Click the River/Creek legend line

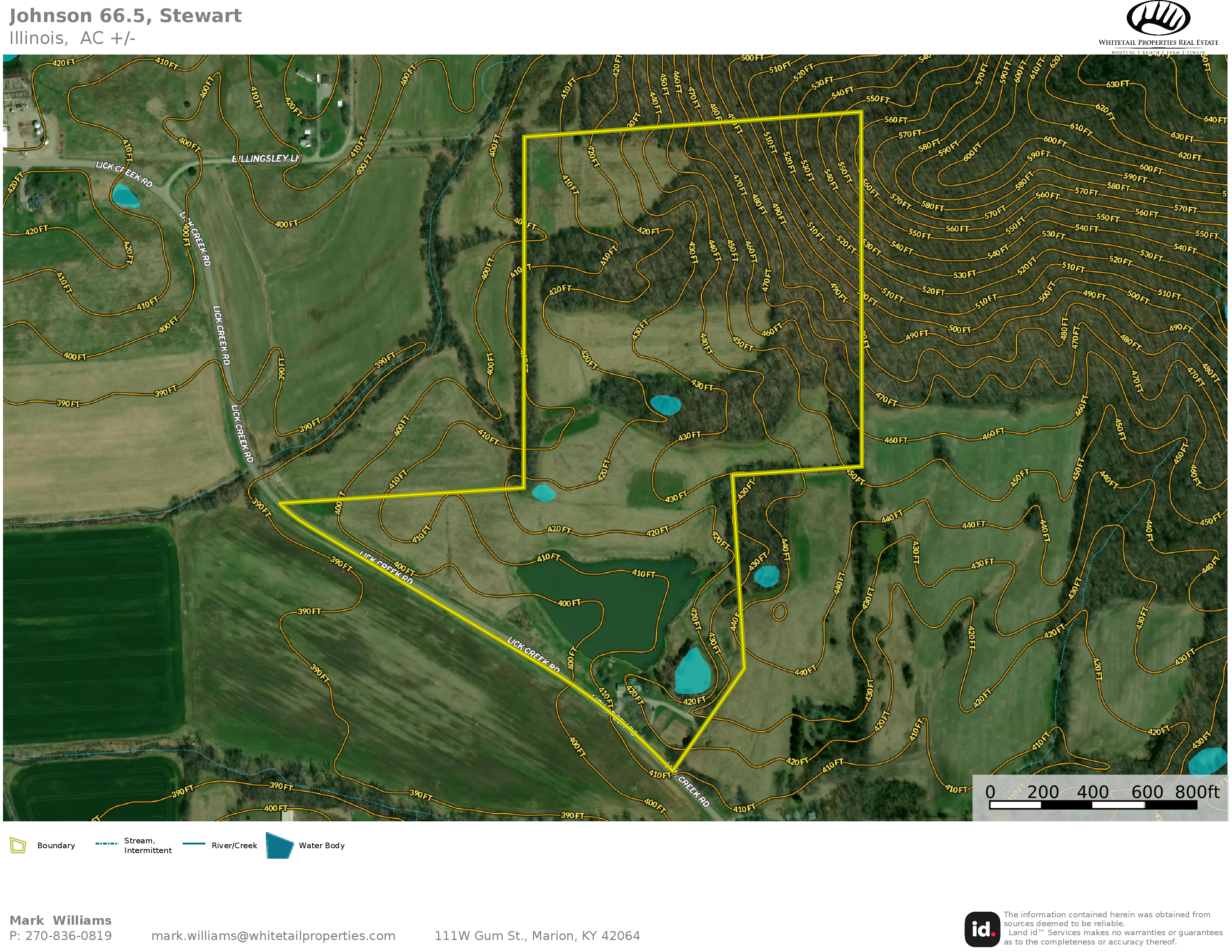193,844
